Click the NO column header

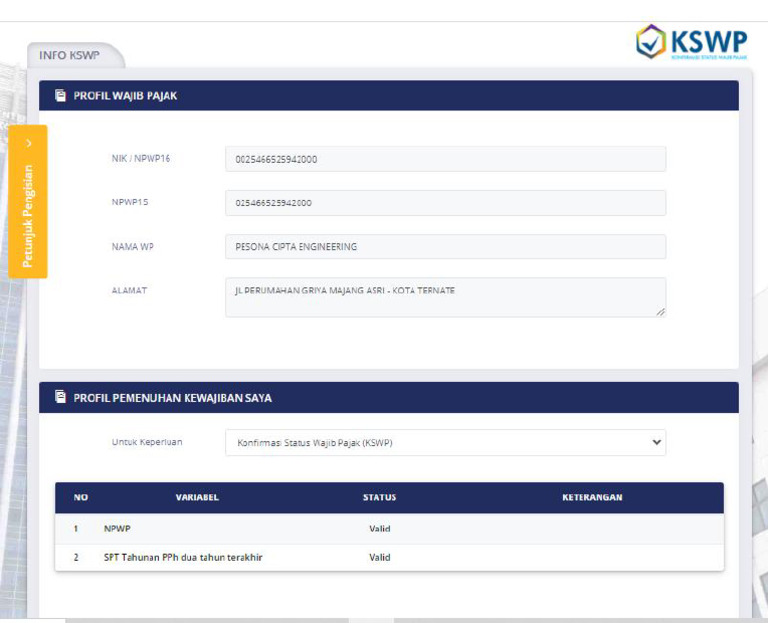pos(81,498)
